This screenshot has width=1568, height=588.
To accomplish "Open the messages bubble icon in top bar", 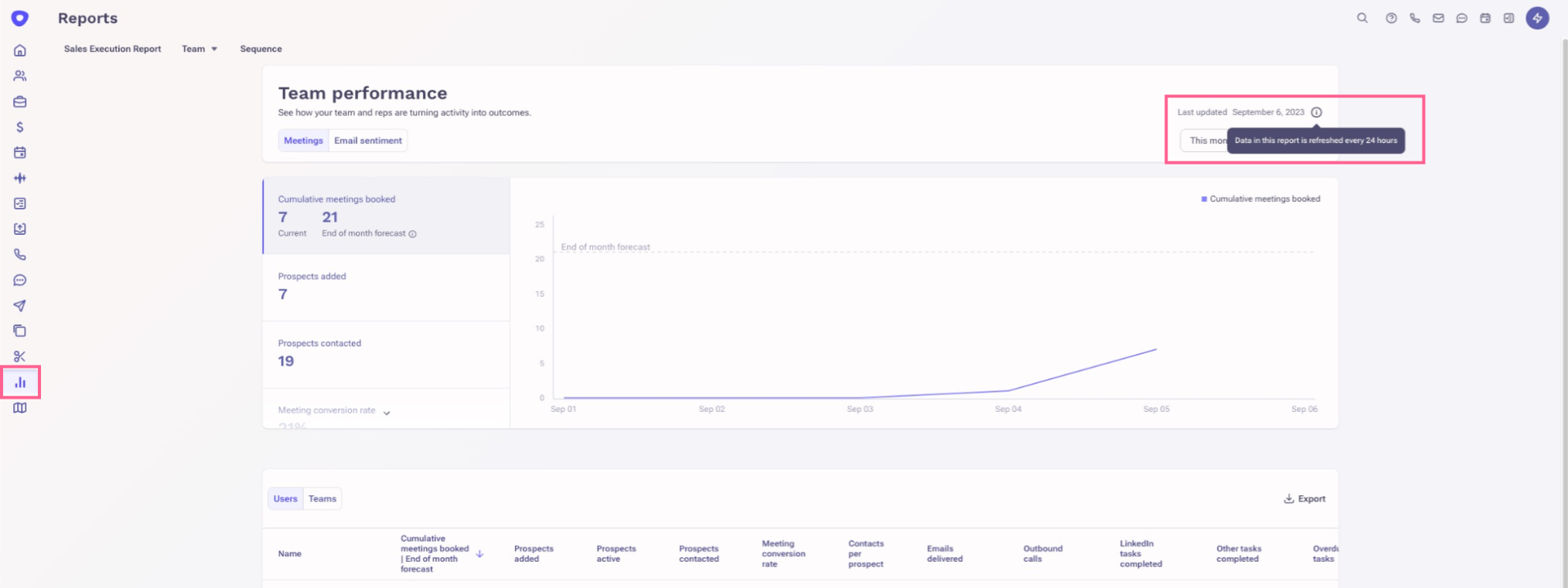I will tap(1461, 18).
